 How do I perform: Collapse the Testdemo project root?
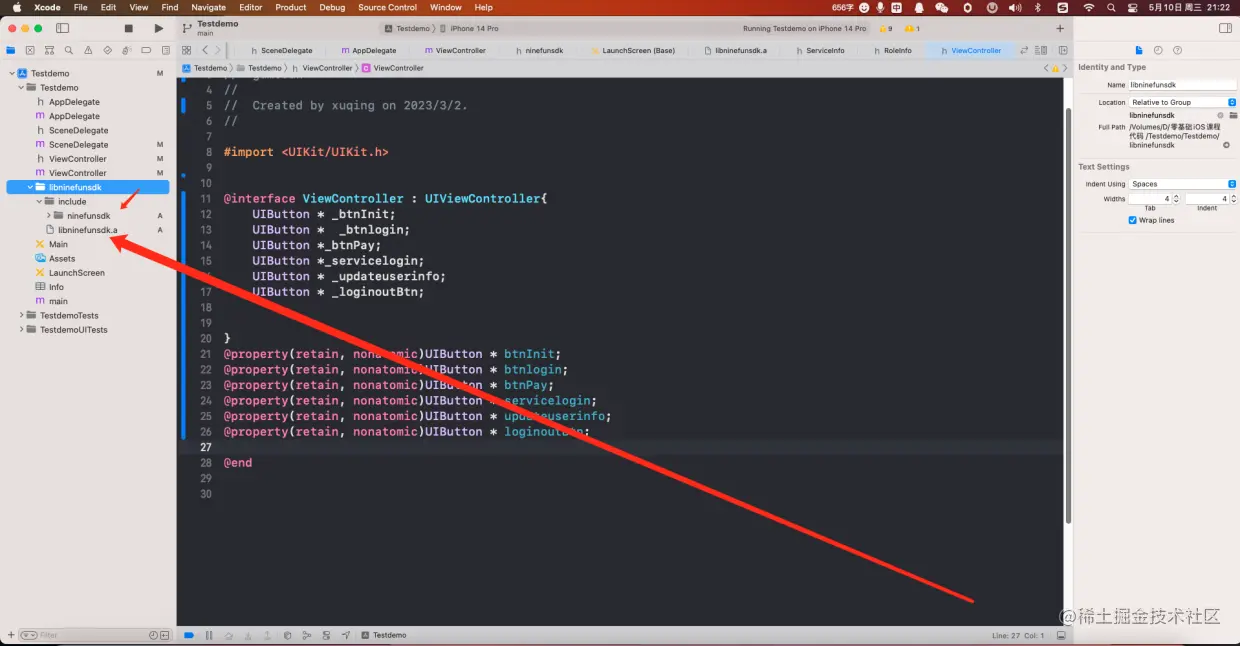12,73
